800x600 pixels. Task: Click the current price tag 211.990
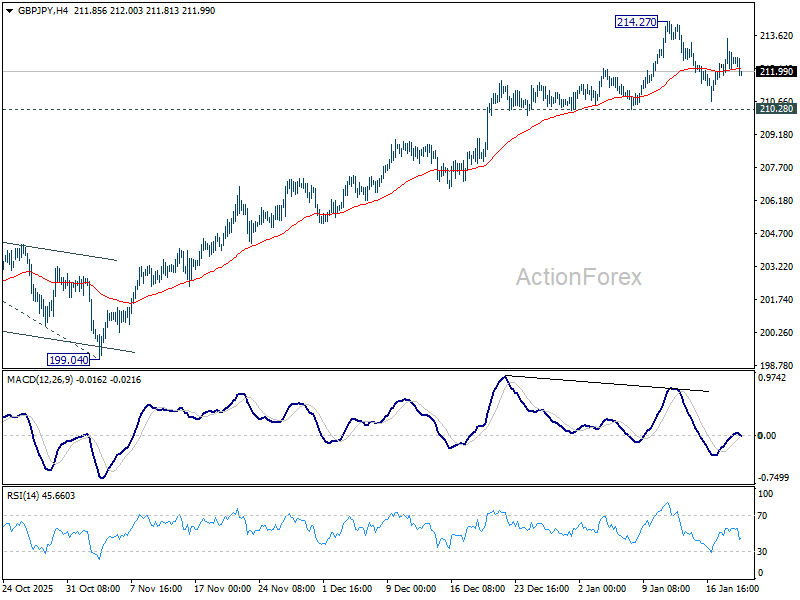[776, 71]
